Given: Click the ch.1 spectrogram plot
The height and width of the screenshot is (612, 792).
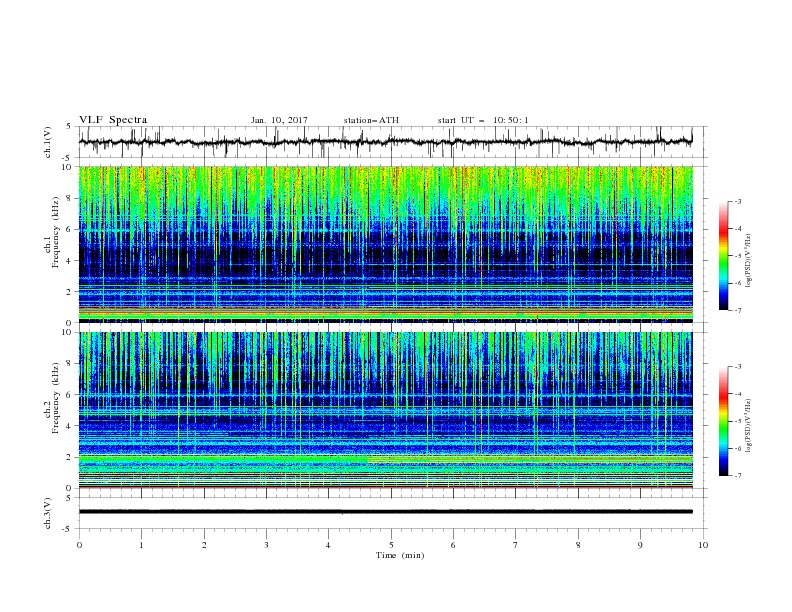Looking at the screenshot, I should tap(386, 244).
